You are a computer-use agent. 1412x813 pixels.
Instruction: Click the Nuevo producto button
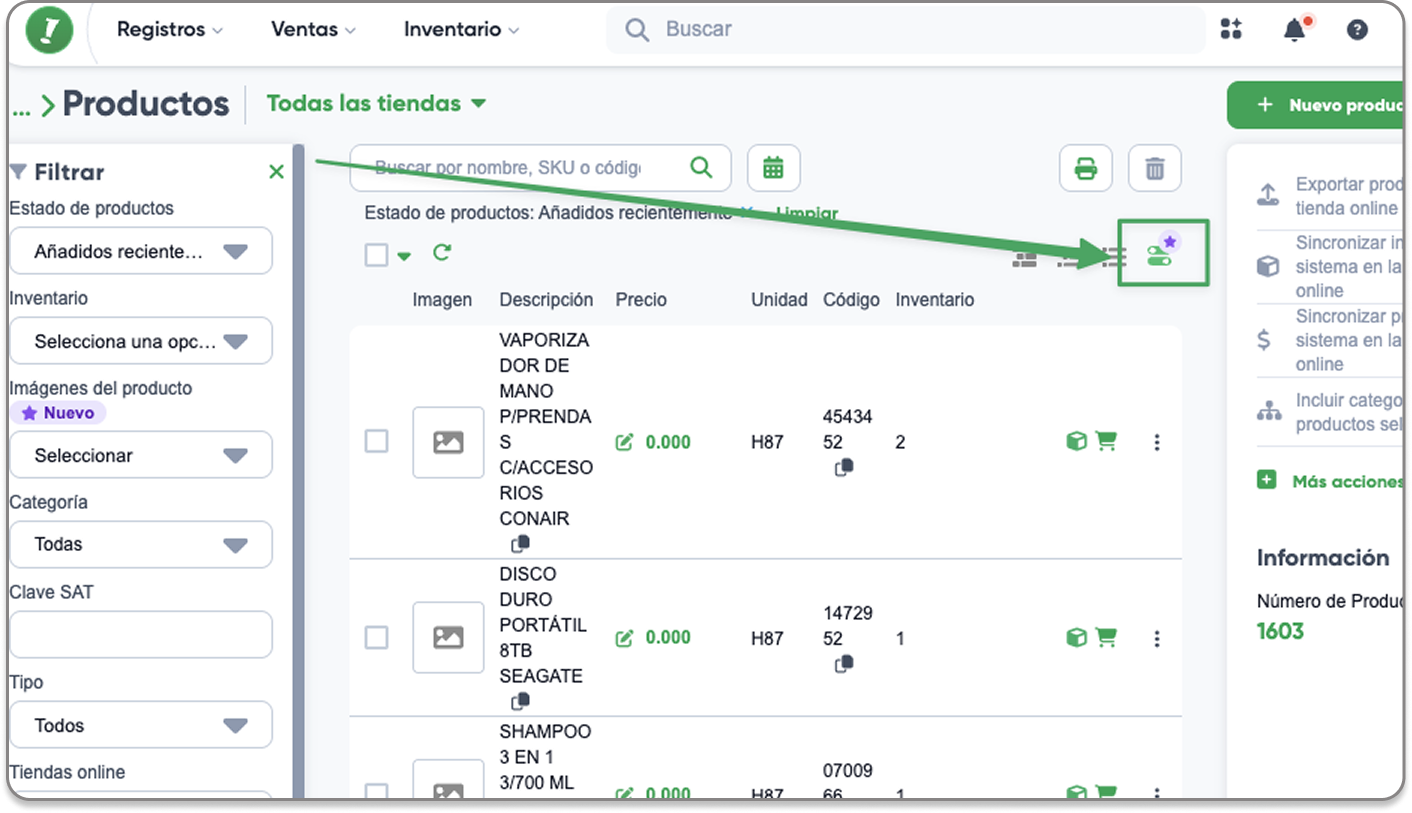(x=1316, y=105)
